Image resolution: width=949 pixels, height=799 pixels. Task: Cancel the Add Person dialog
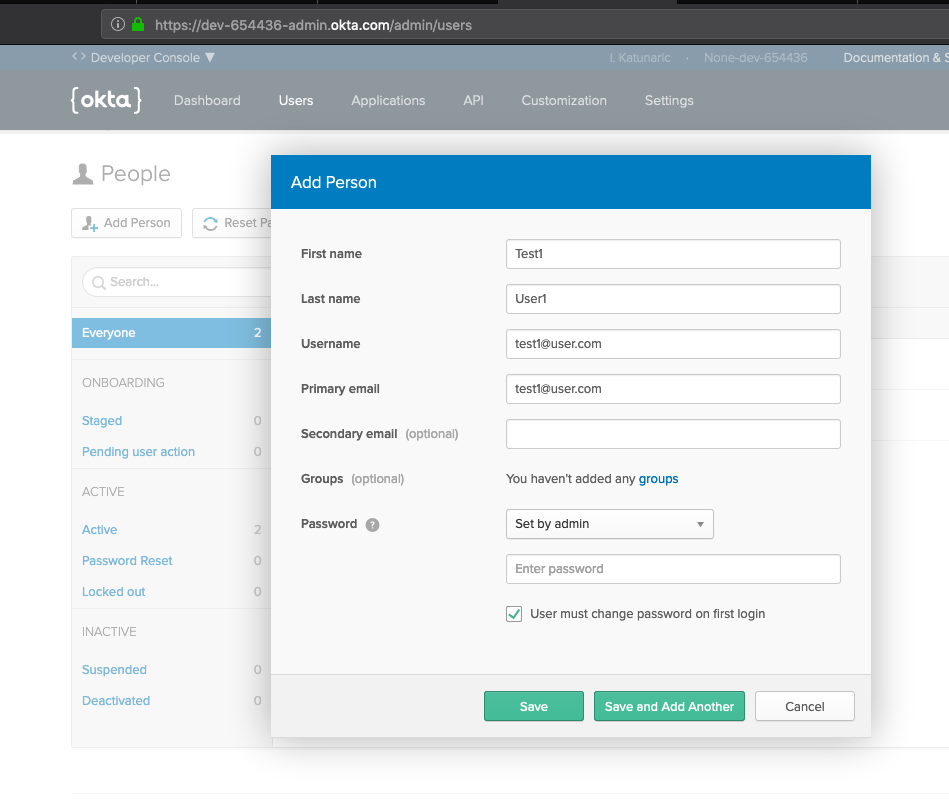coord(804,705)
